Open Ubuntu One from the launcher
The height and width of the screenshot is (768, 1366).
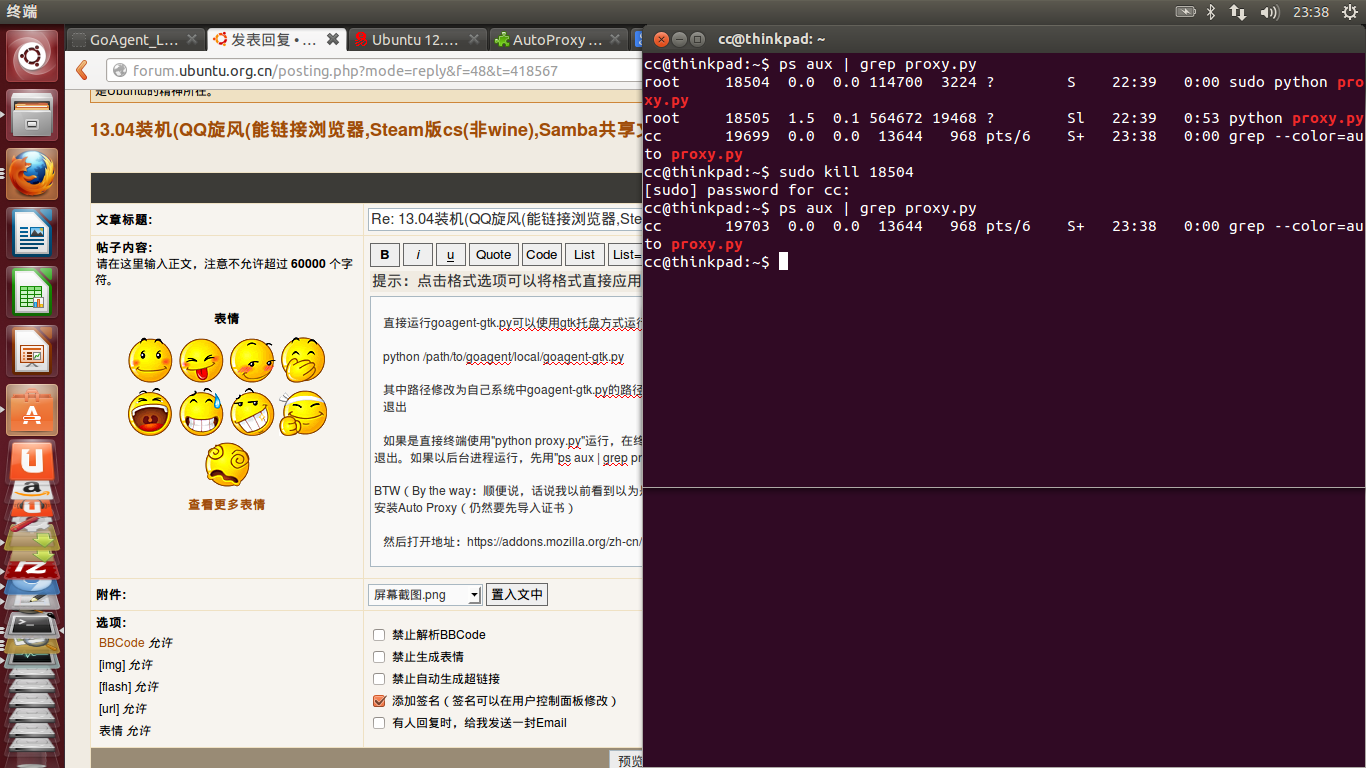click(33, 460)
